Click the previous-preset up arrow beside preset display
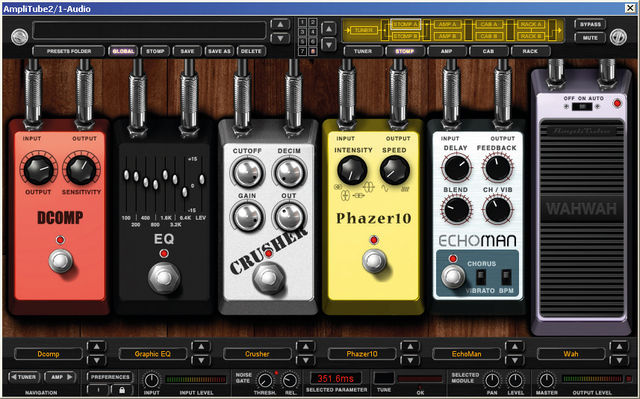Image resolution: width=640 pixels, height=399 pixels. click(280, 24)
